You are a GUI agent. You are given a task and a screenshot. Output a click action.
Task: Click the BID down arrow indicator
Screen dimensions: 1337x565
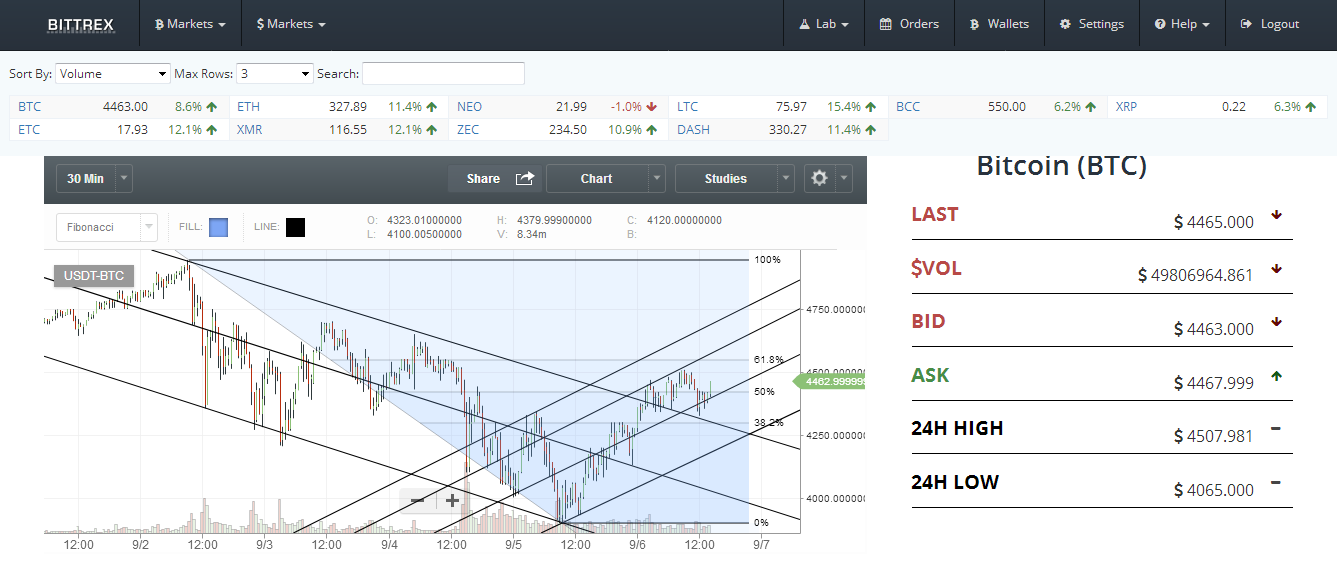(1276, 322)
